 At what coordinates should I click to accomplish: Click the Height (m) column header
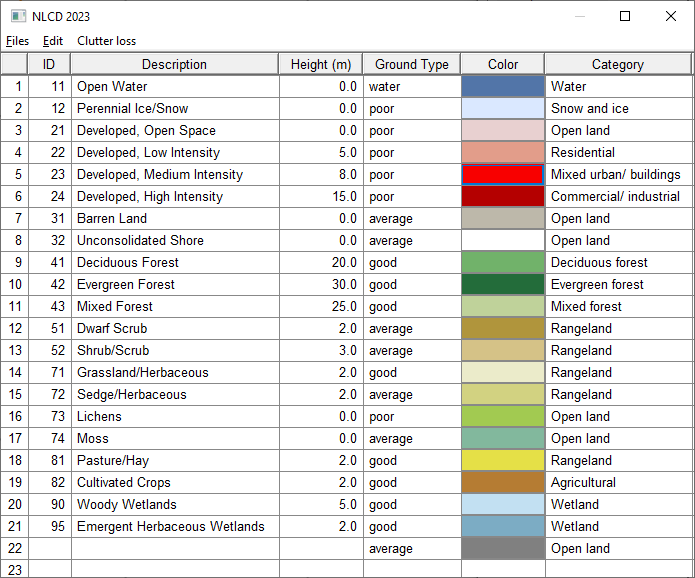point(320,64)
